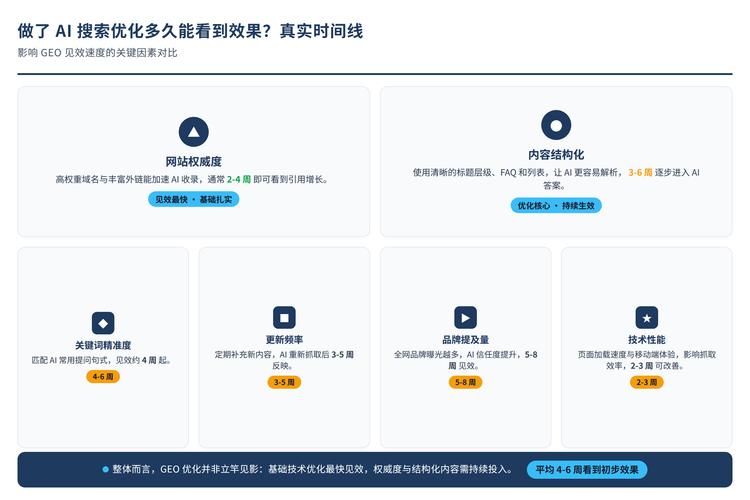
Task: Click the 见效最快 · 基础扎实 pill
Action: [194, 199]
